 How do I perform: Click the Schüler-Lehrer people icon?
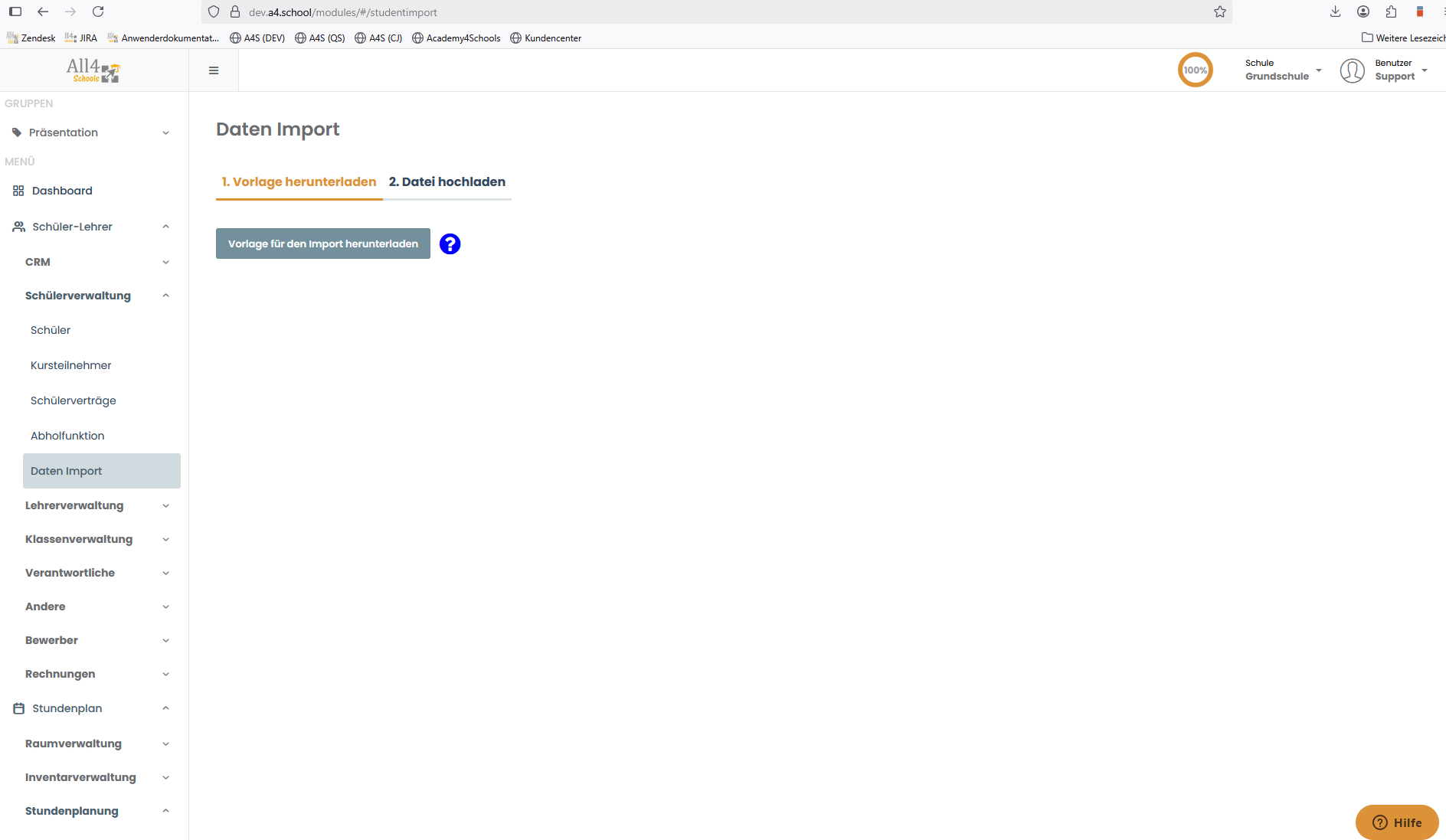(x=18, y=227)
